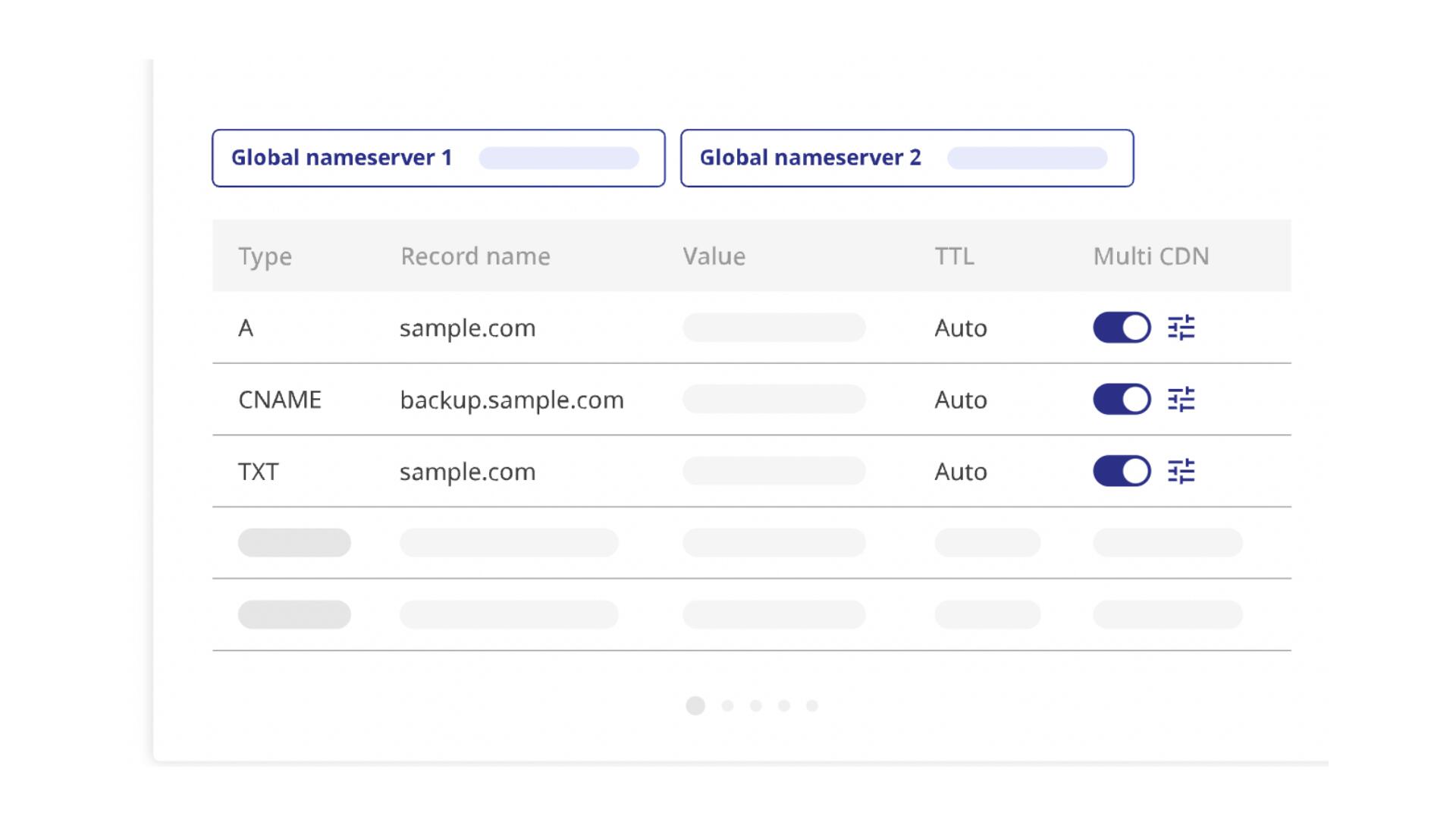Click the Record name column header
Screen dimensions: 1456x819
(x=475, y=256)
